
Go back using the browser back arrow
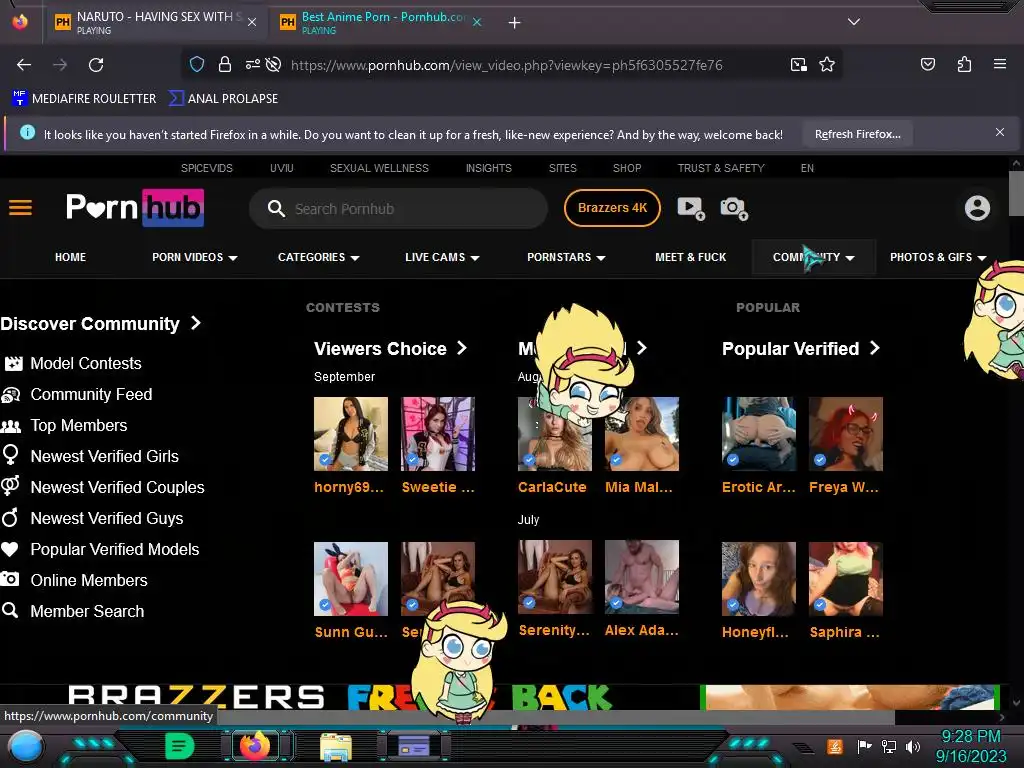[24, 65]
